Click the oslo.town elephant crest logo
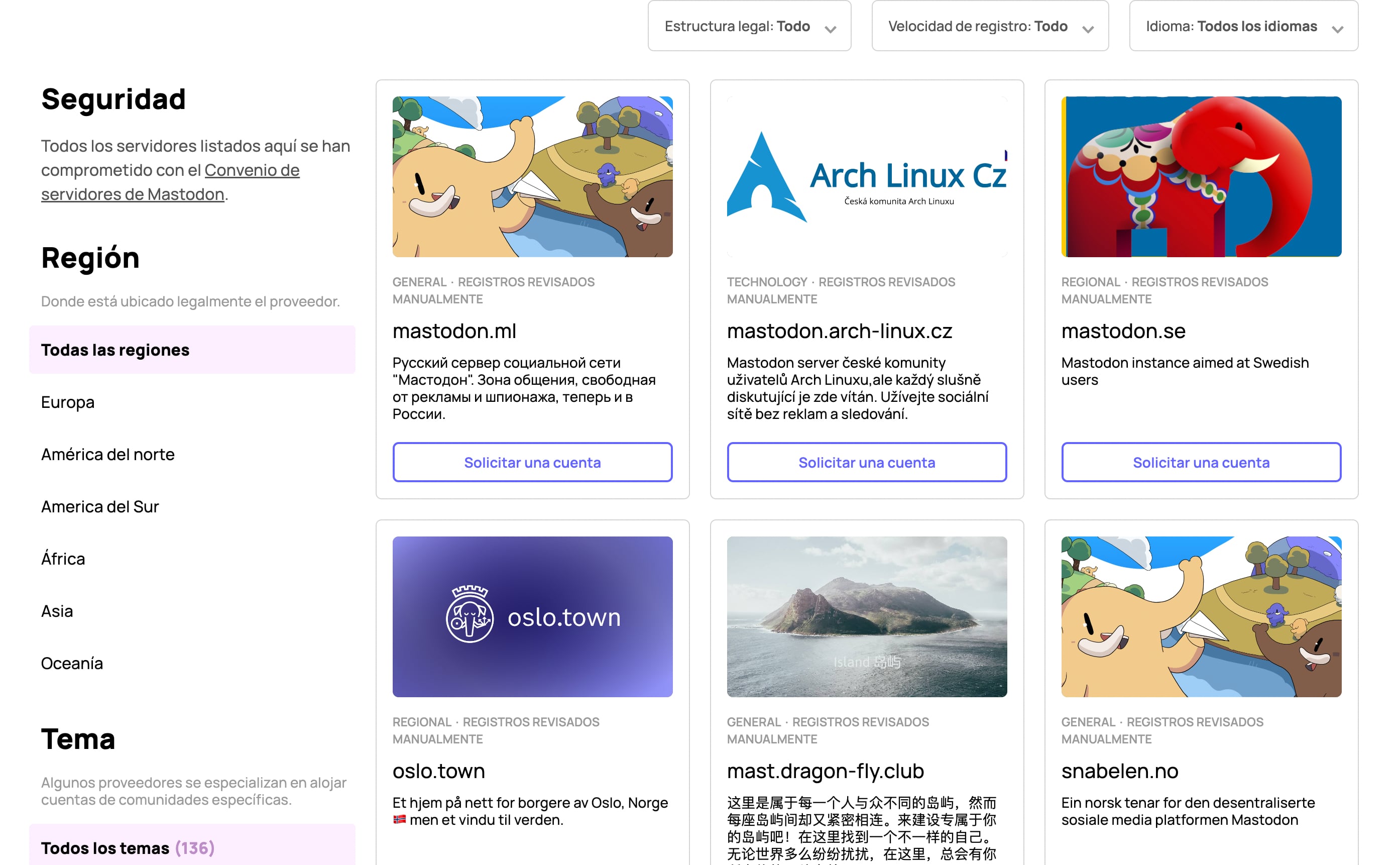Viewport: 1400px width, 865px height. tap(470, 615)
